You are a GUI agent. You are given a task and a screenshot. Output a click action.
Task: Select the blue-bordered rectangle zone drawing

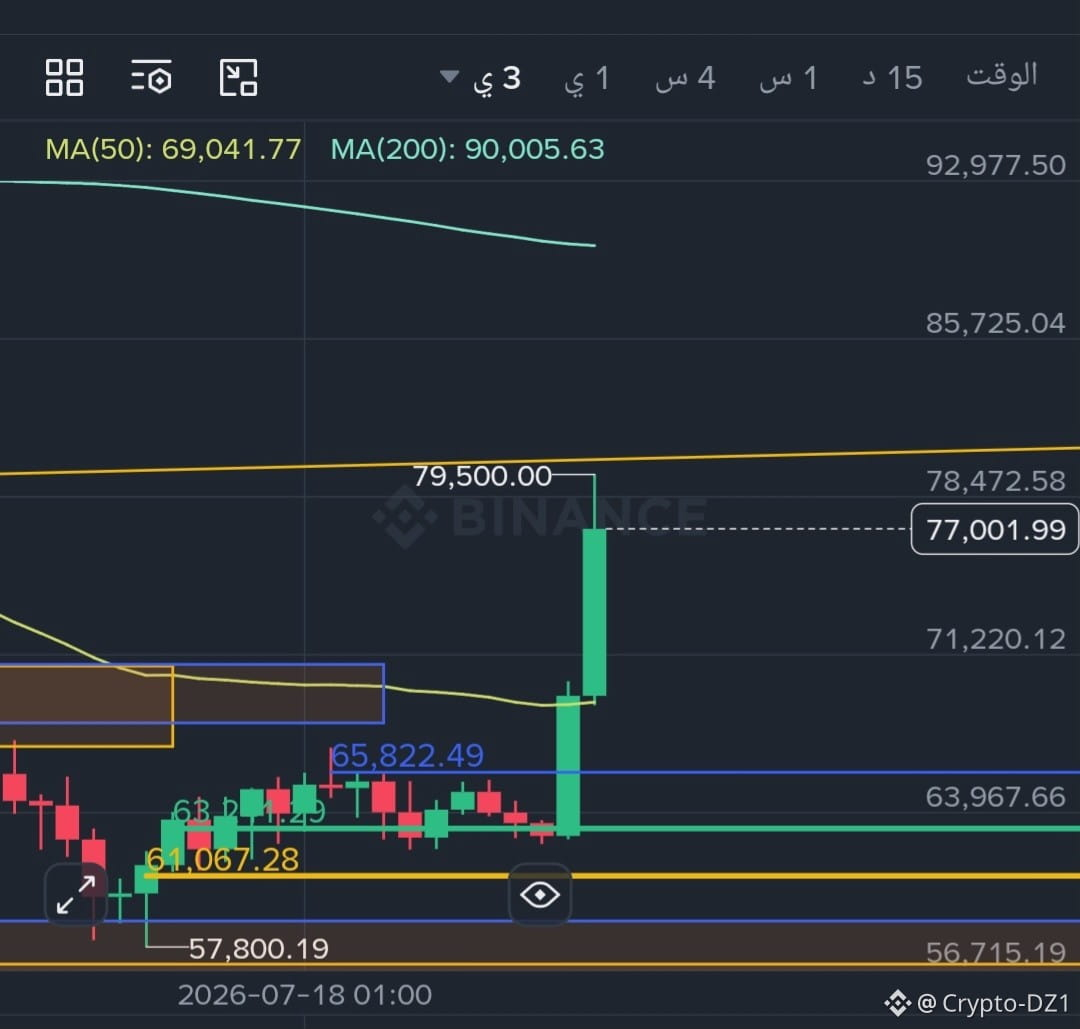pyautogui.click(x=192, y=694)
